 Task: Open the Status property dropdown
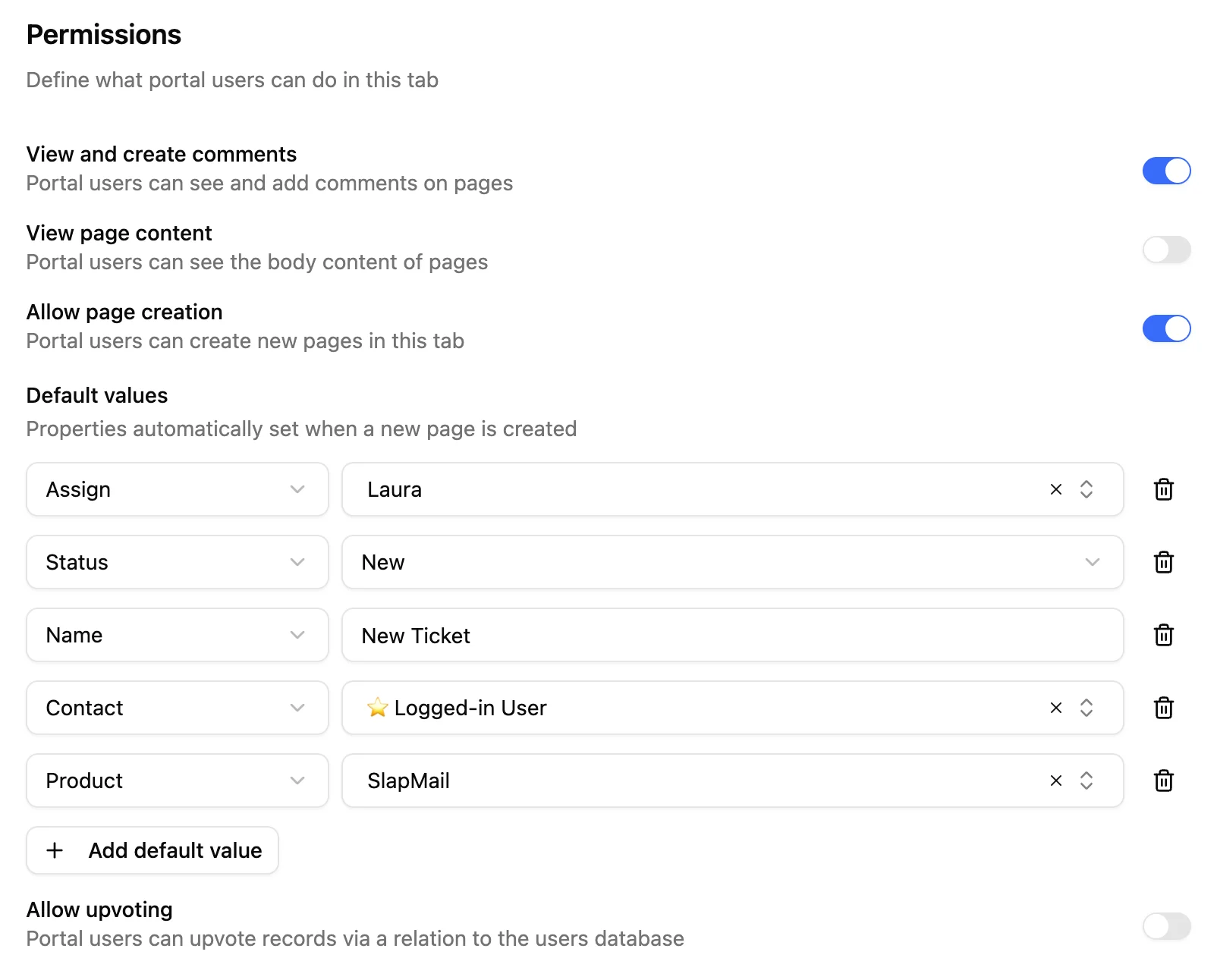[178, 562]
